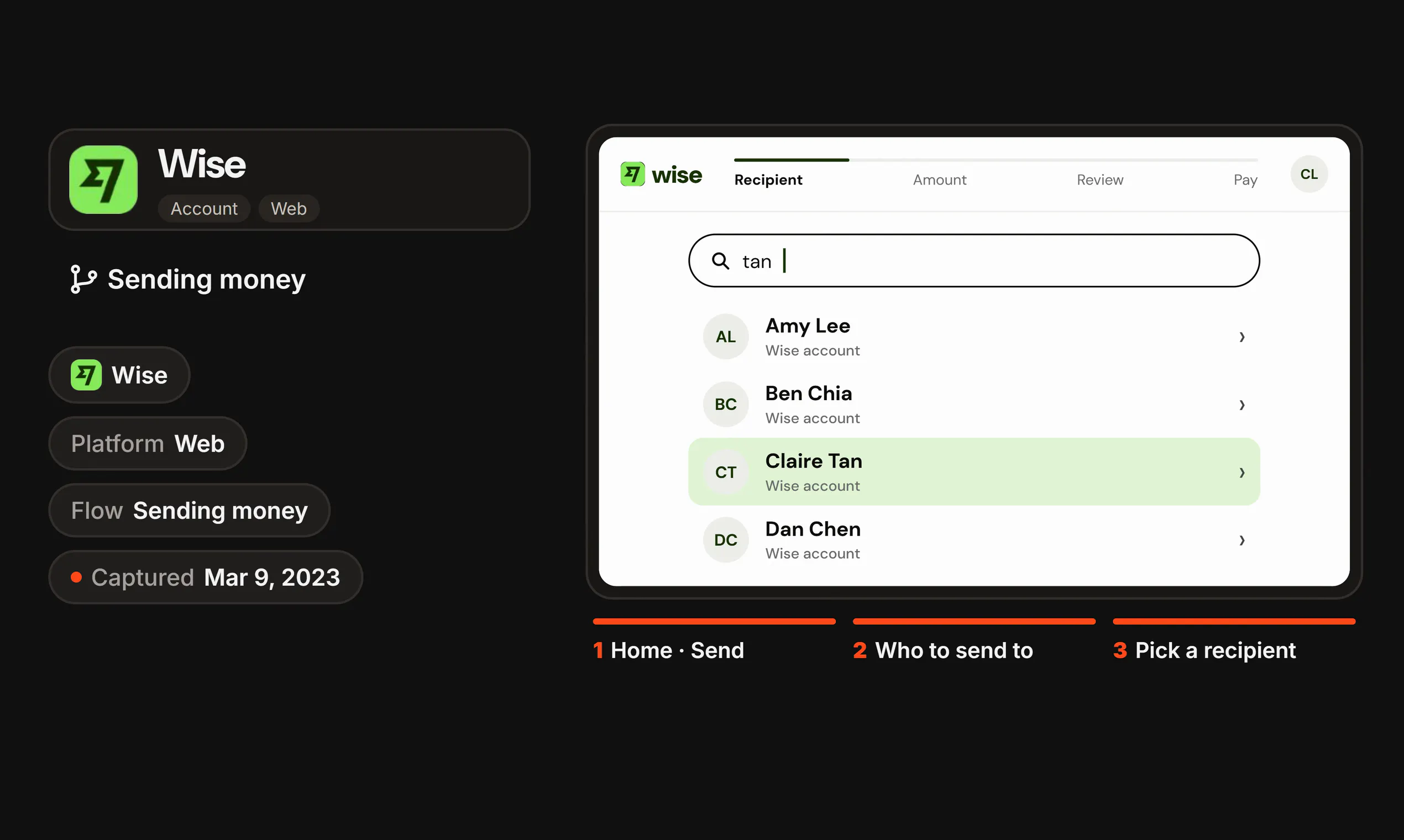
Task: Click the Wise app chip
Action: (119, 375)
